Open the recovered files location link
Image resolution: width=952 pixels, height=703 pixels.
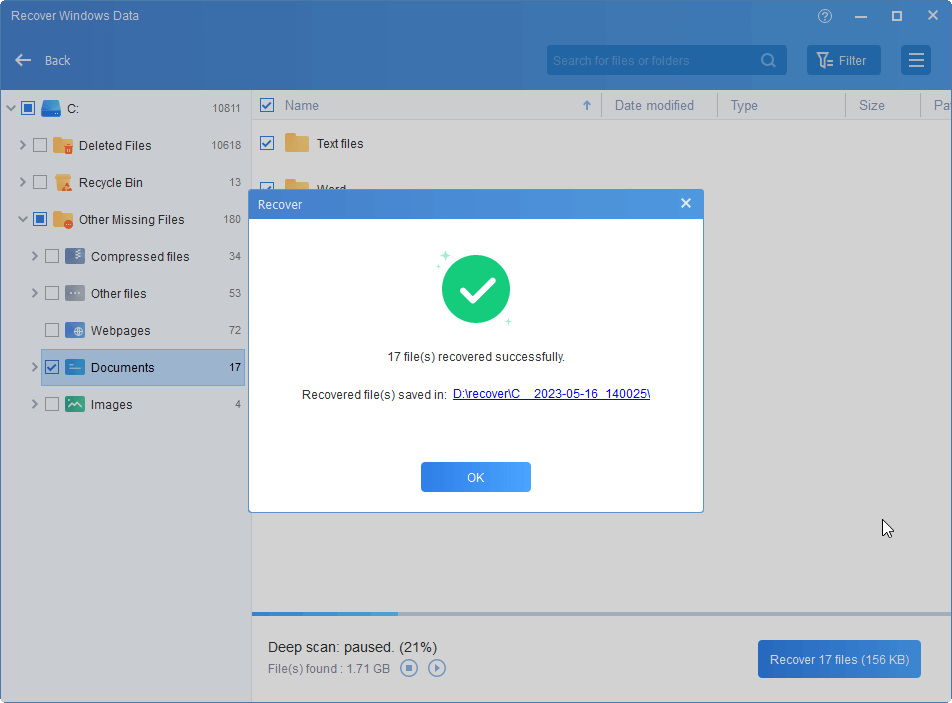(x=551, y=393)
